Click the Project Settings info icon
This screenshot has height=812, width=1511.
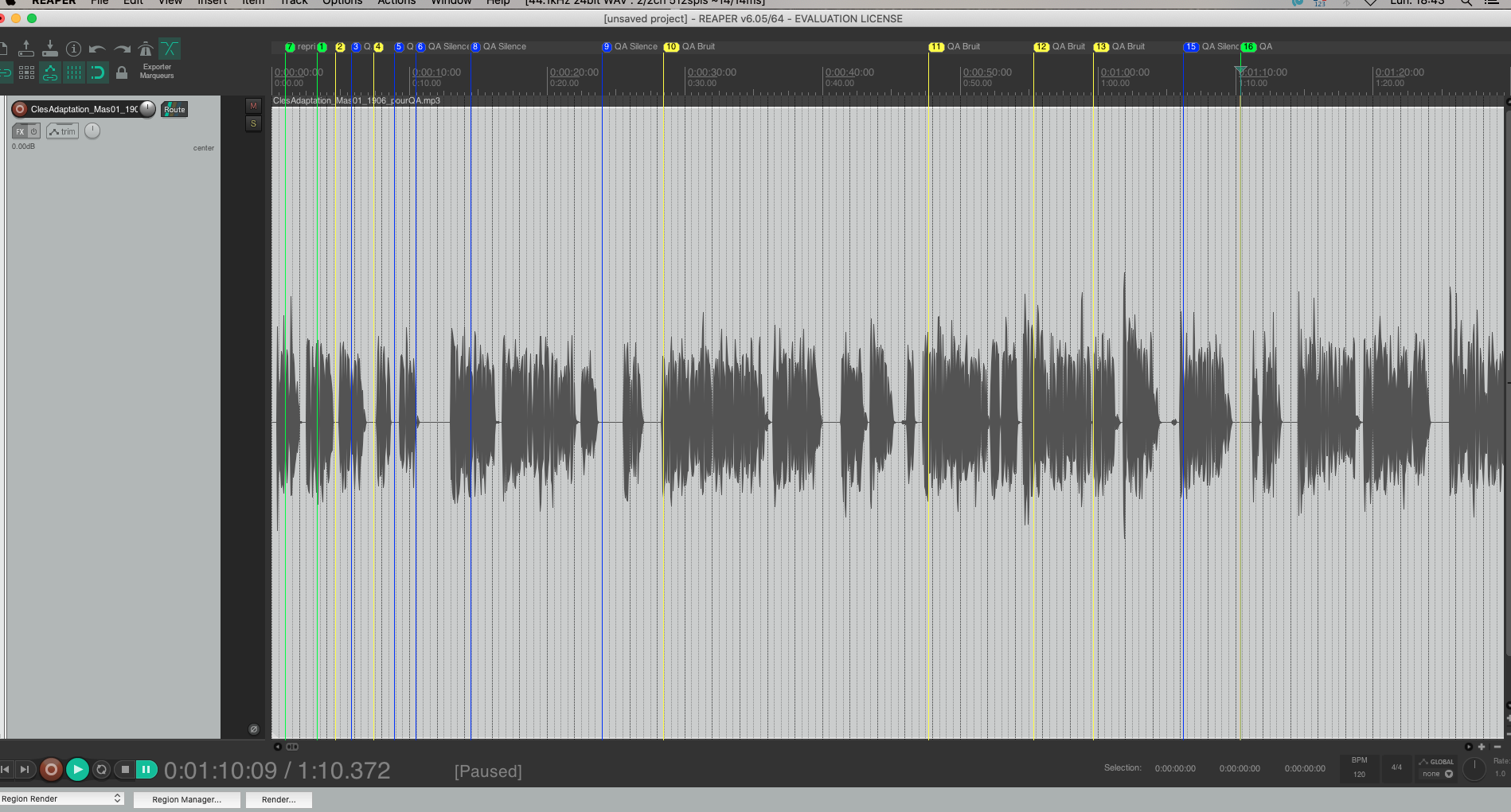(x=73, y=49)
